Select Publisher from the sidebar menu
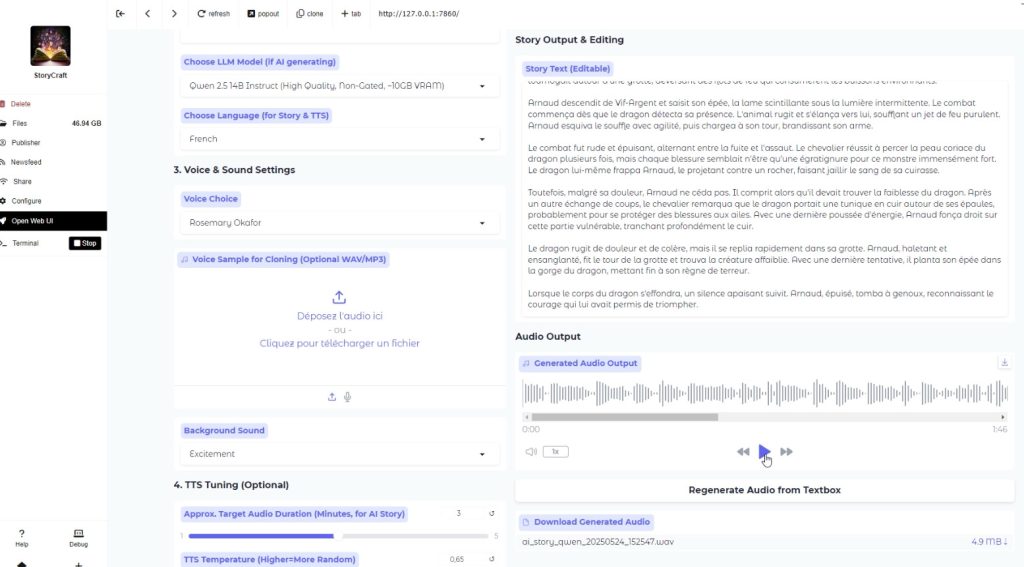The width and height of the screenshot is (1024, 567). coord(26,143)
